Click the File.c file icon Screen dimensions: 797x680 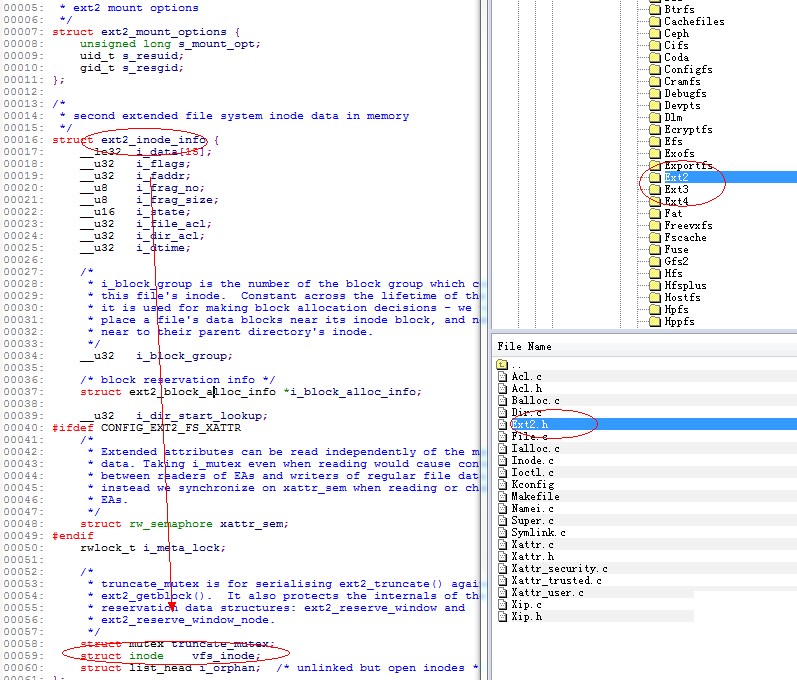click(x=503, y=437)
